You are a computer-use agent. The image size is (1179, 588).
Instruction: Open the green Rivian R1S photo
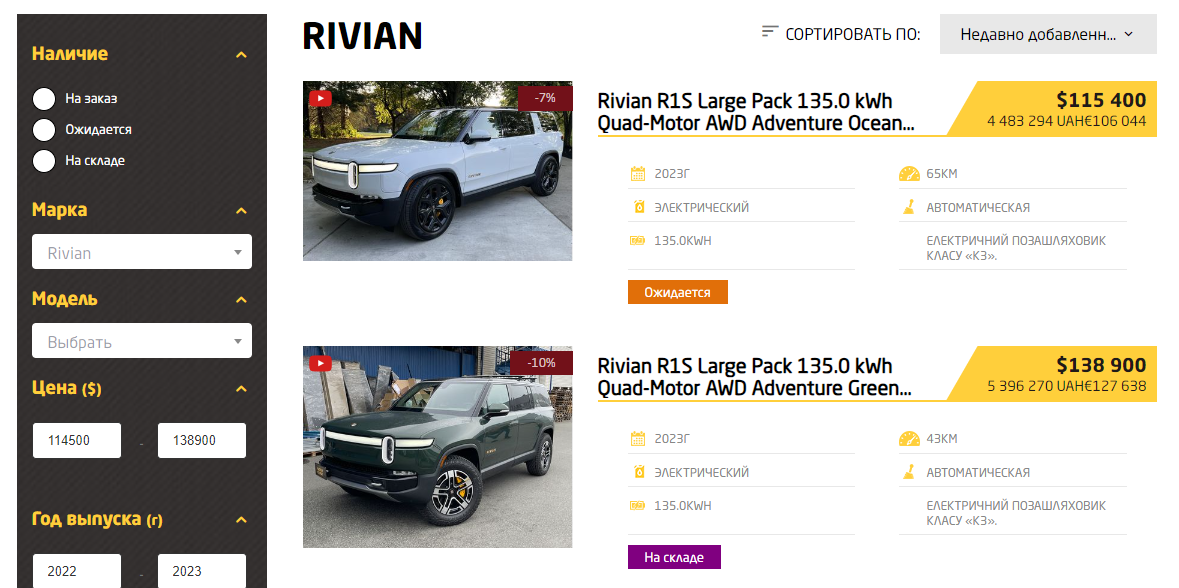(438, 447)
